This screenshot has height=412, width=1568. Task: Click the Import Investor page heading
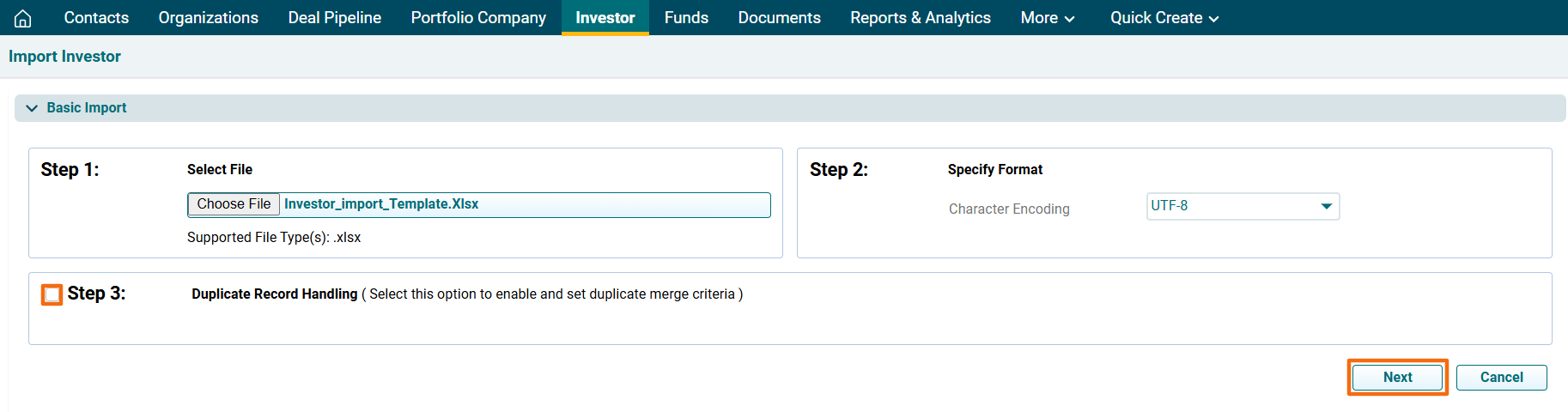pyautogui.click(x=64, y=57)
